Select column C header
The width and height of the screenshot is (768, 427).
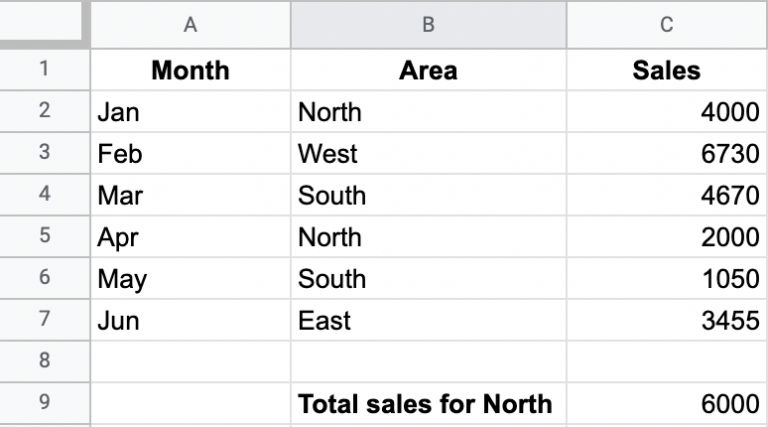667,24
